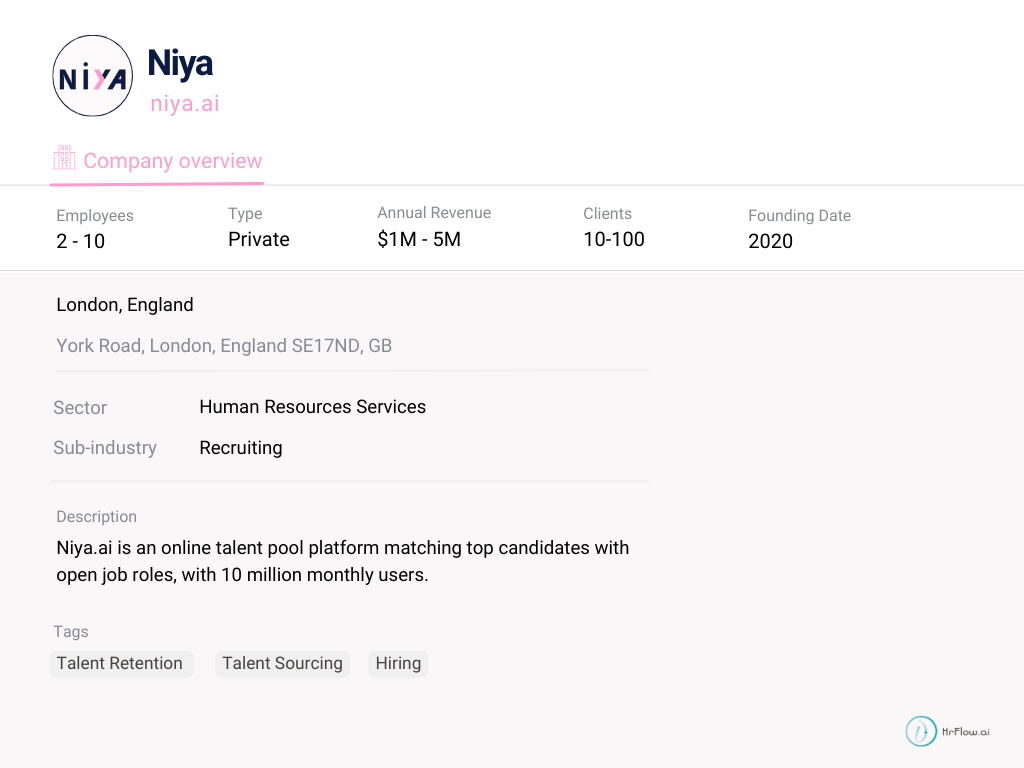Select the Type value Private

258,239
